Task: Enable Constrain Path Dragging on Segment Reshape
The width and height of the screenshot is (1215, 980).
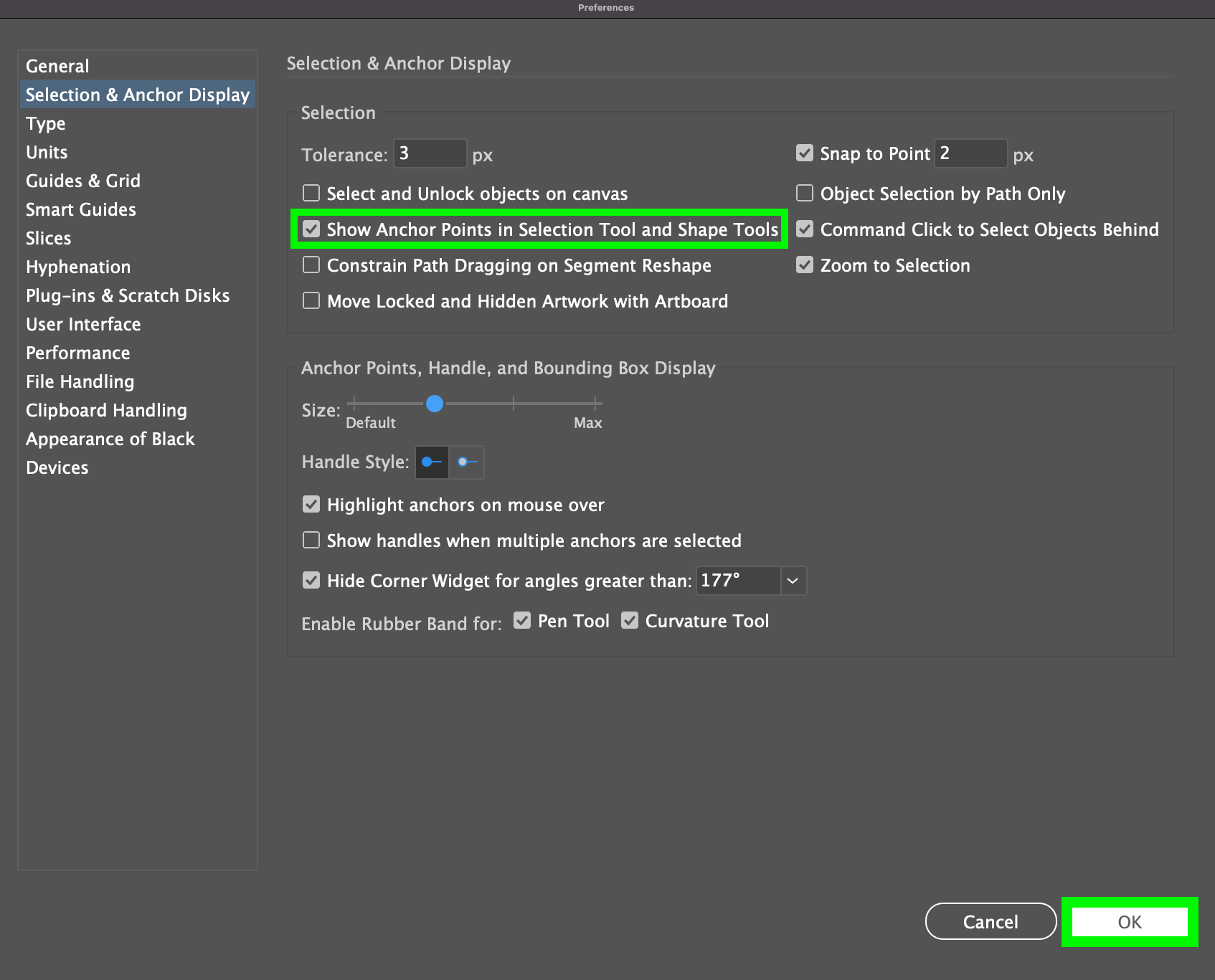Action: pyautogui.click(x=311, y=265)
